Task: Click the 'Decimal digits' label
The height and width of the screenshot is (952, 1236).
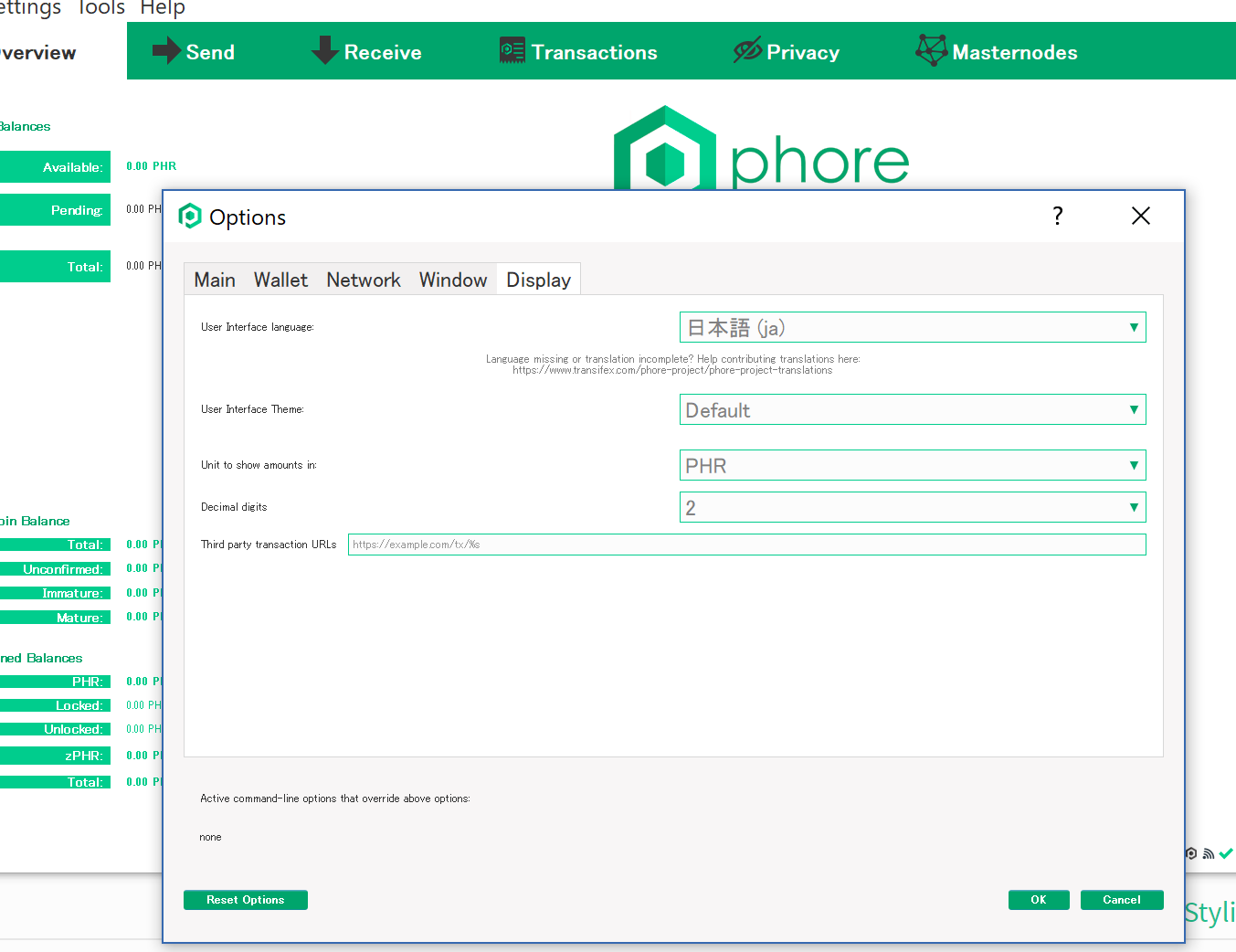Action: pyautogui.click(x=234, y=507)
